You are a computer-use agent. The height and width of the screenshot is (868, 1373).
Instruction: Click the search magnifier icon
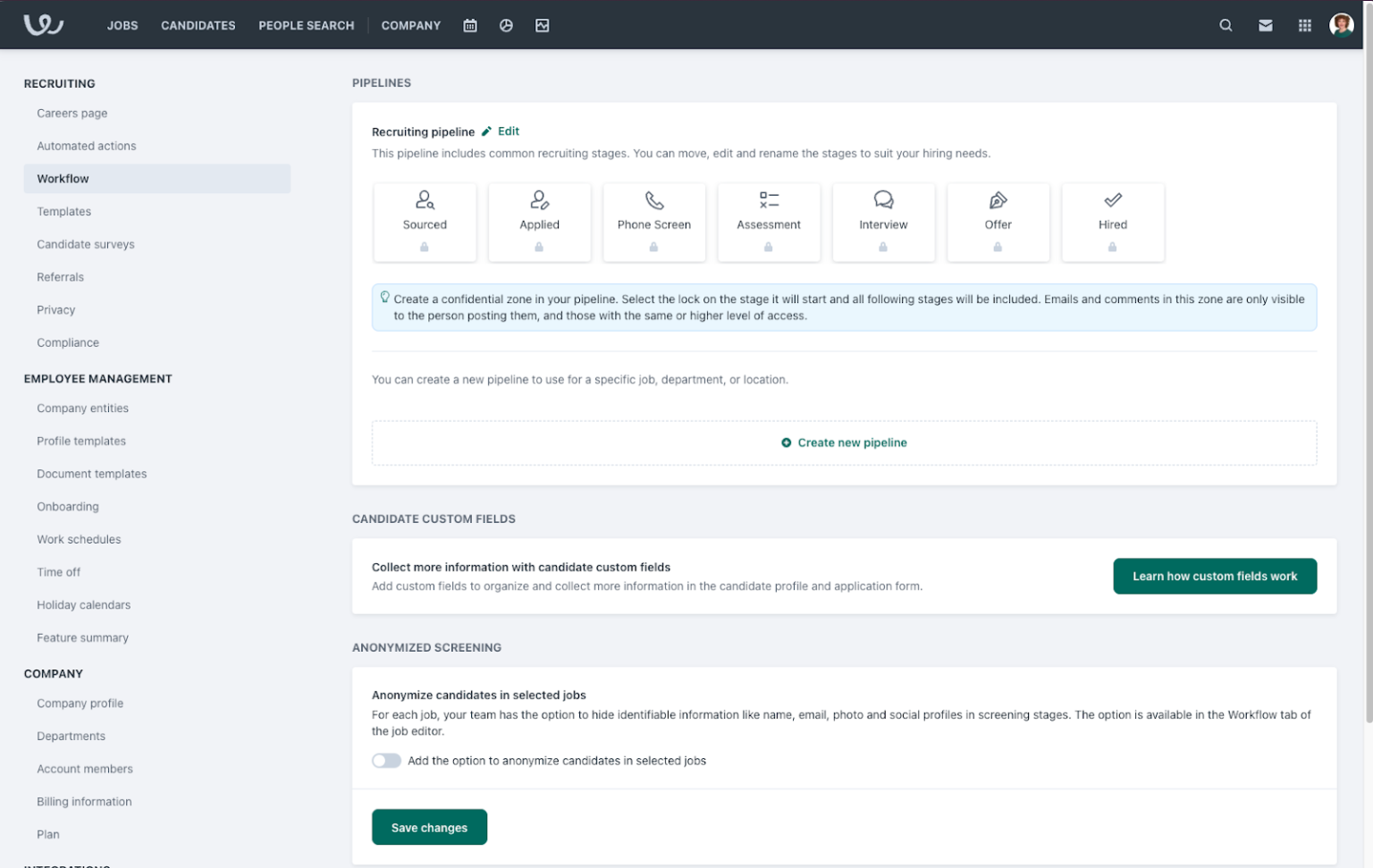pos(1226,26)
